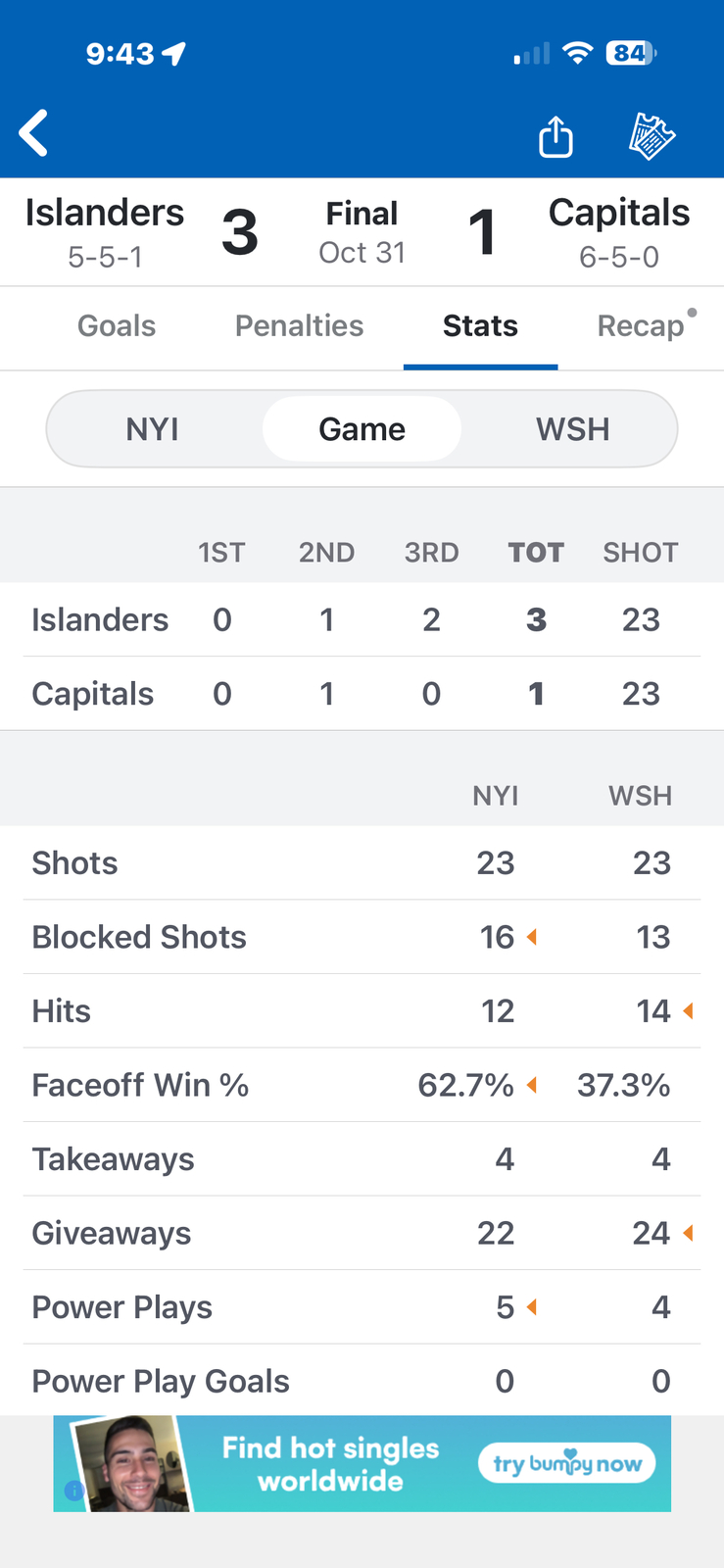Tap the Capitals team name header

(619, 214)
